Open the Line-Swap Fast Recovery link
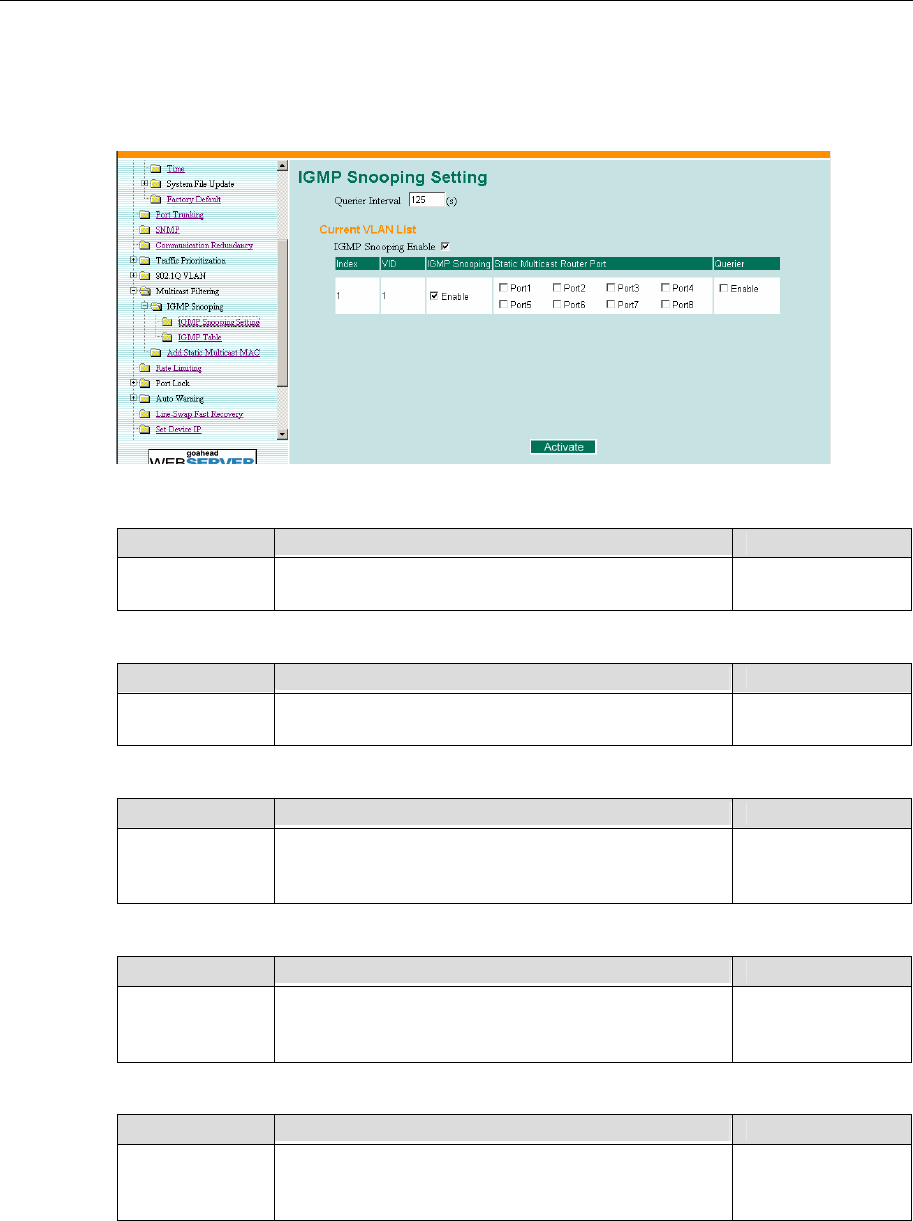The height and width of the screenshot is (1221, 913). pyautogui.click(x=199, y=414)
